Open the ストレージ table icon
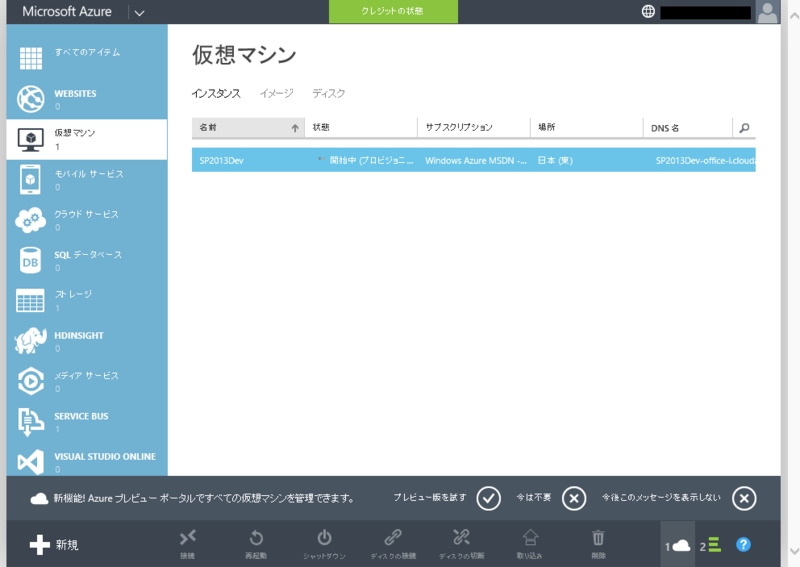 coord(30,301)
